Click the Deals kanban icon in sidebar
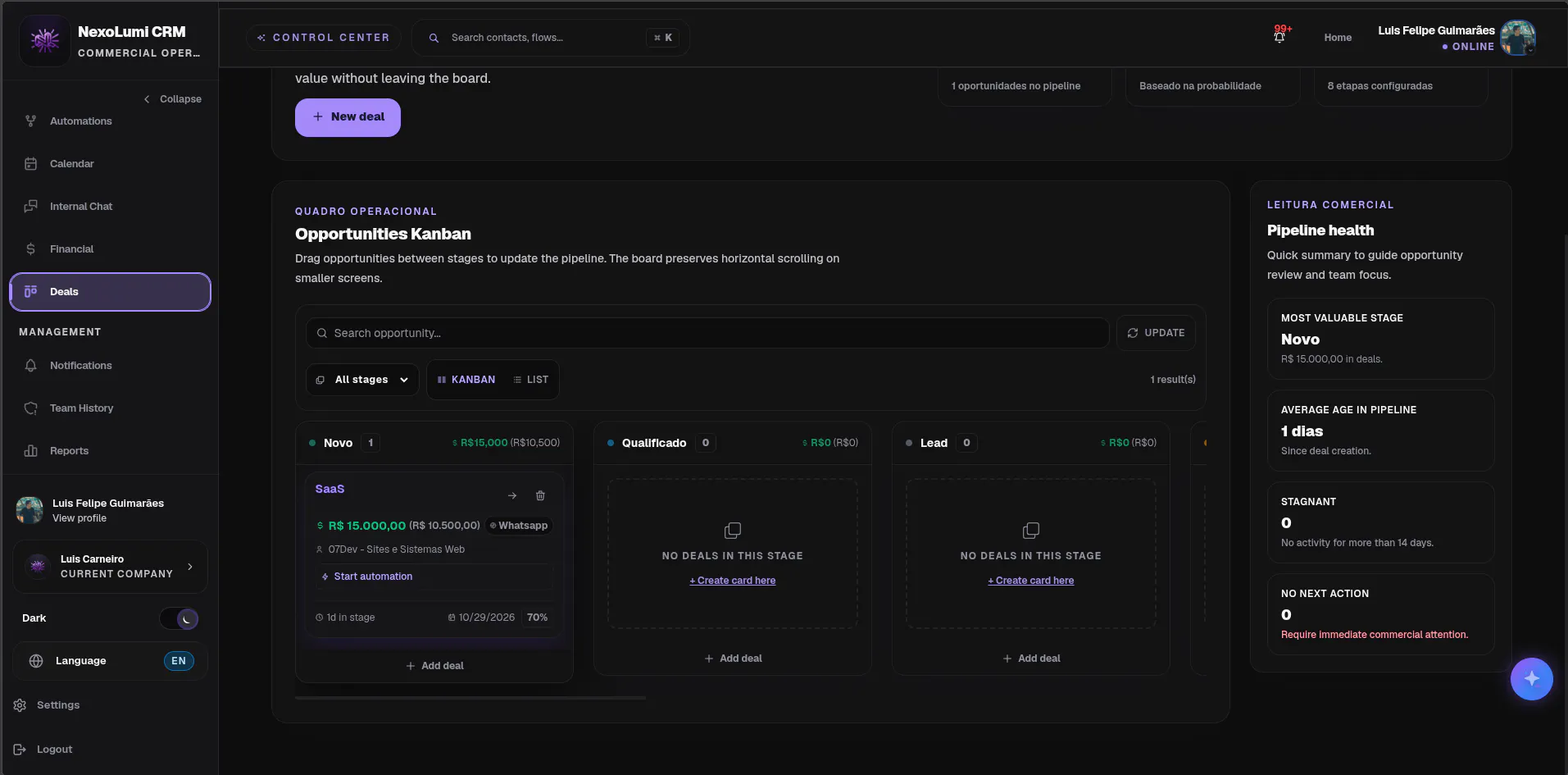The width and height of the screenshot is (1568, 775). click(30, 292)
